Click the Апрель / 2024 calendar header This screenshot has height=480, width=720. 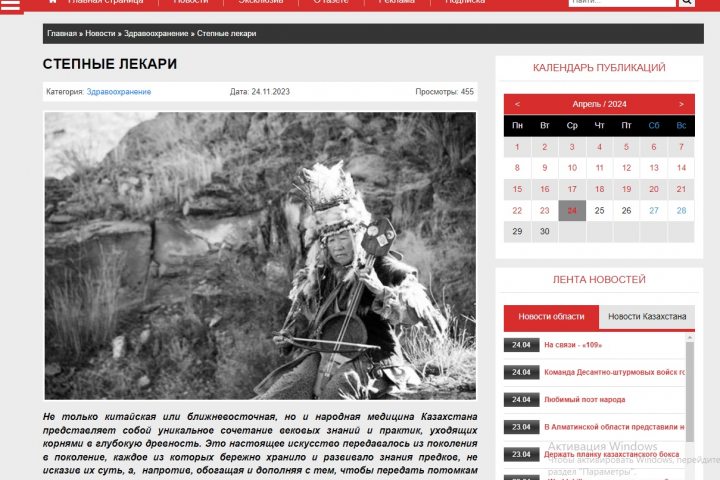(x=599, y=104)
